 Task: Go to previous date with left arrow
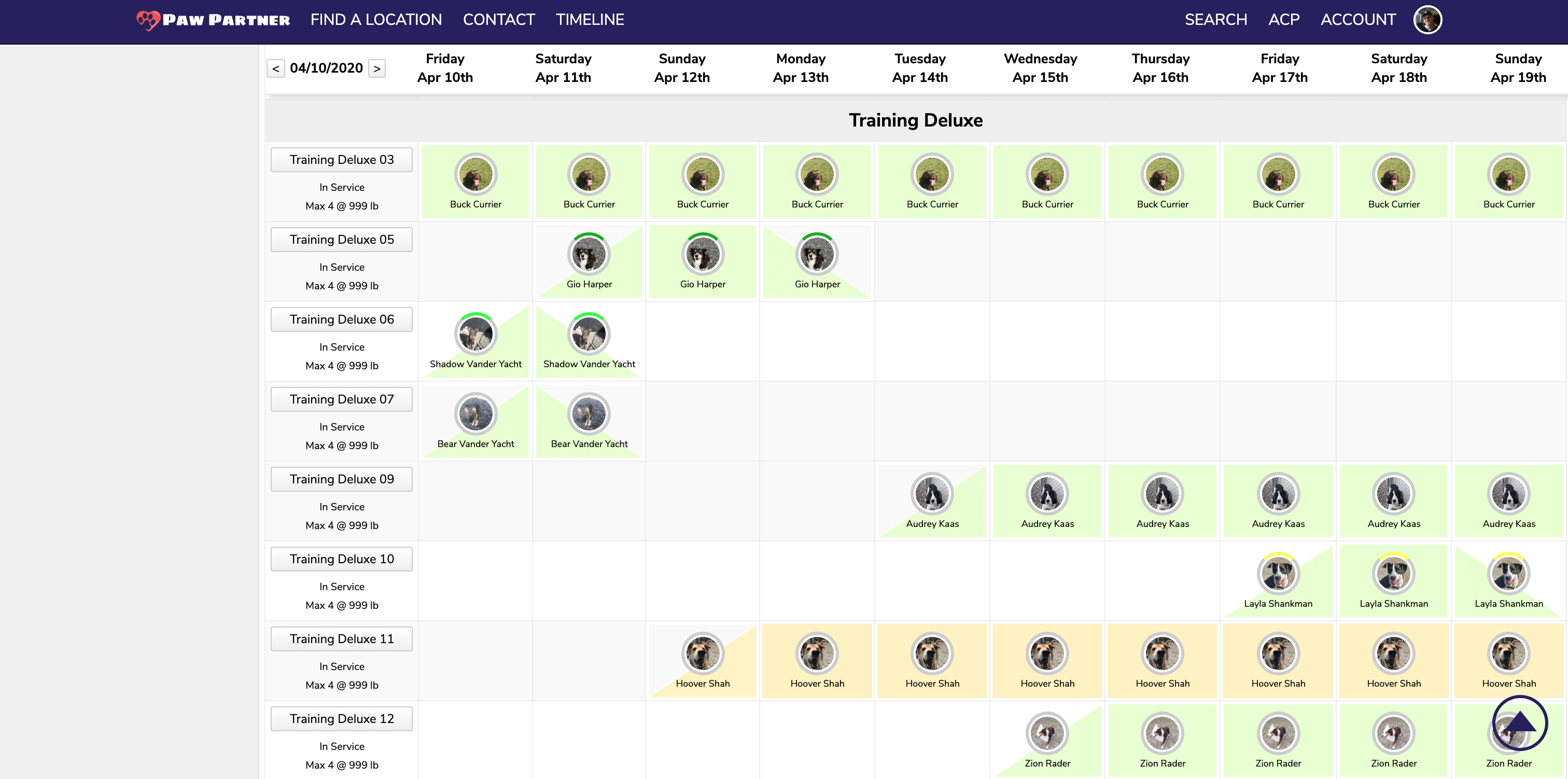click(x=276, y=69)
